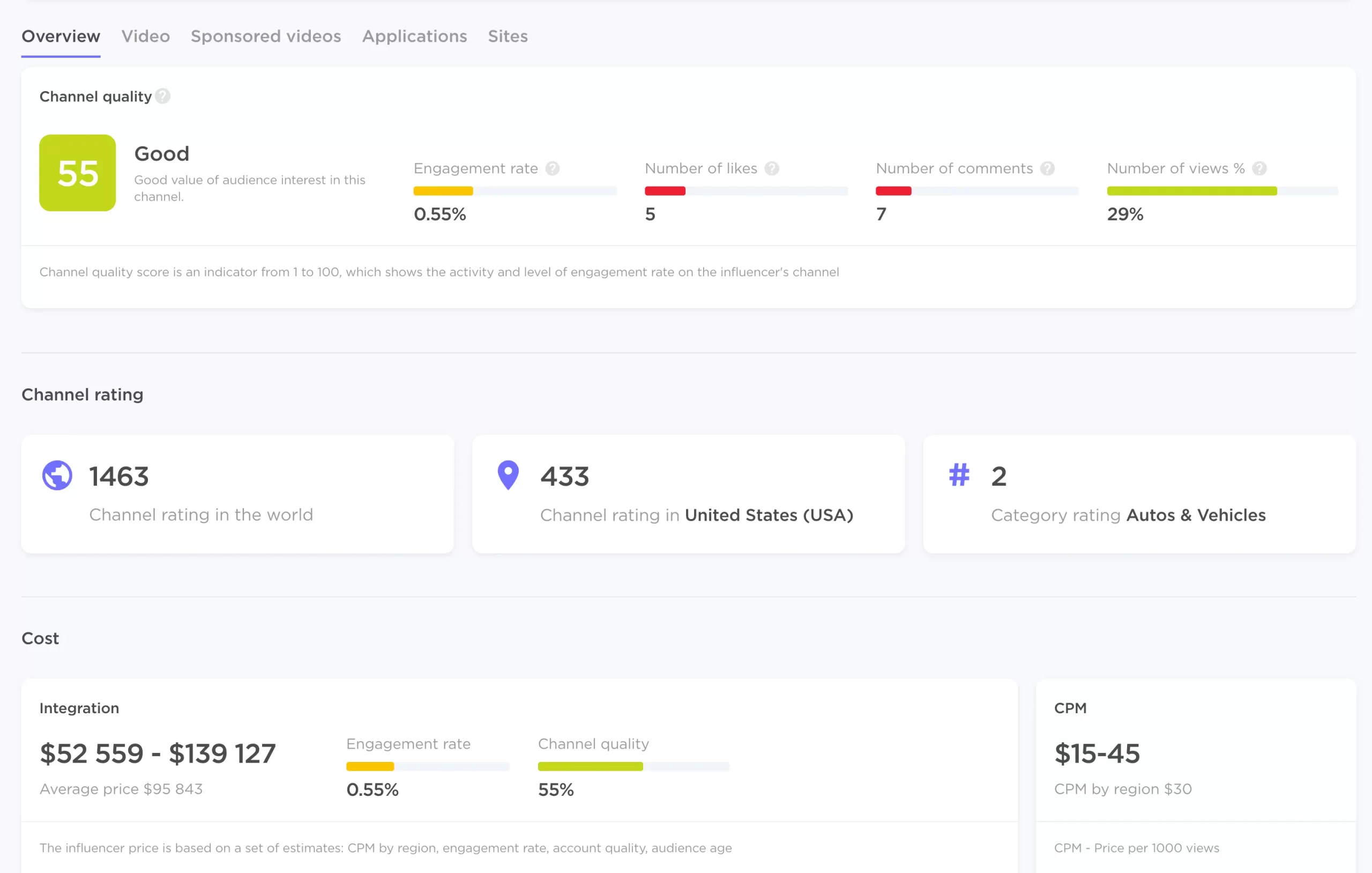Screen dimensions: 1372x873
Task: Click the green Number of views bar
Action: tap(1191, 191)
